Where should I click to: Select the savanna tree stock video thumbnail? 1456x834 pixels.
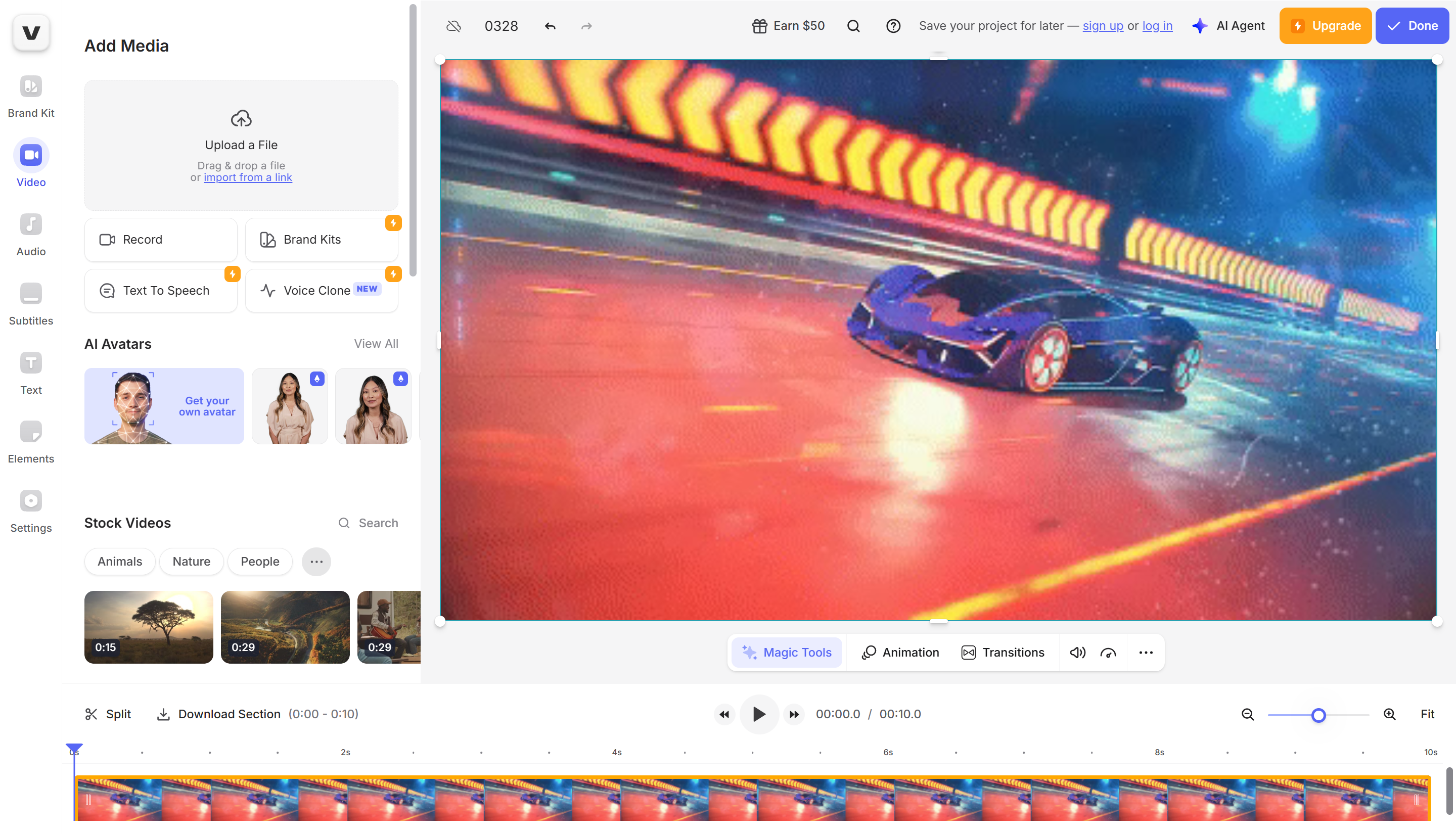[148, 627]
